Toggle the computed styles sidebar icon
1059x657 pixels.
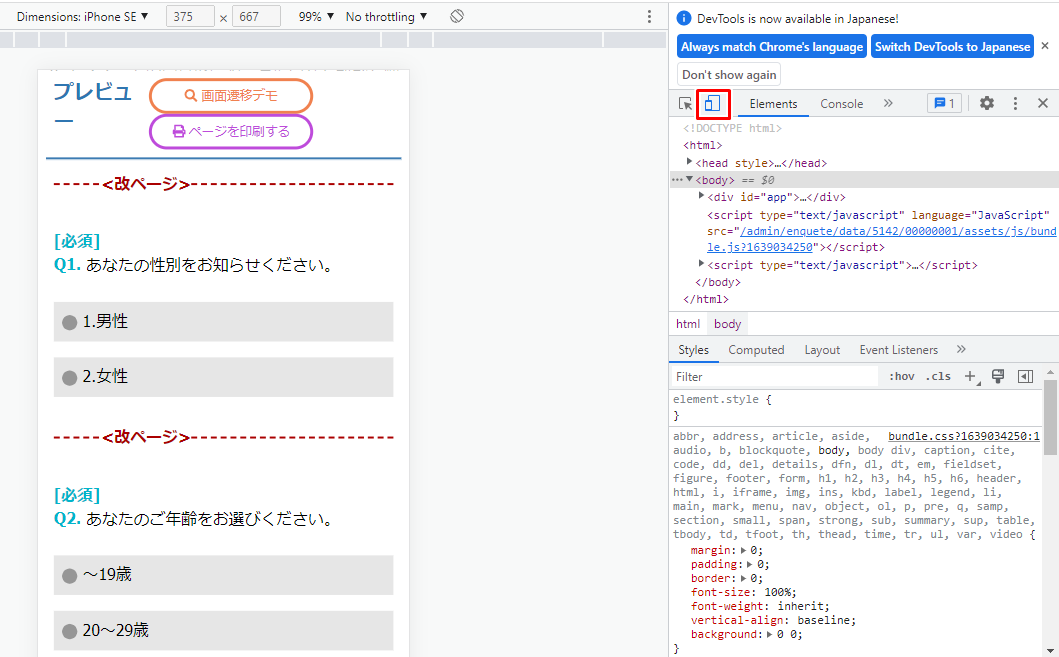pyautogui.click(x=1025, y=377)
